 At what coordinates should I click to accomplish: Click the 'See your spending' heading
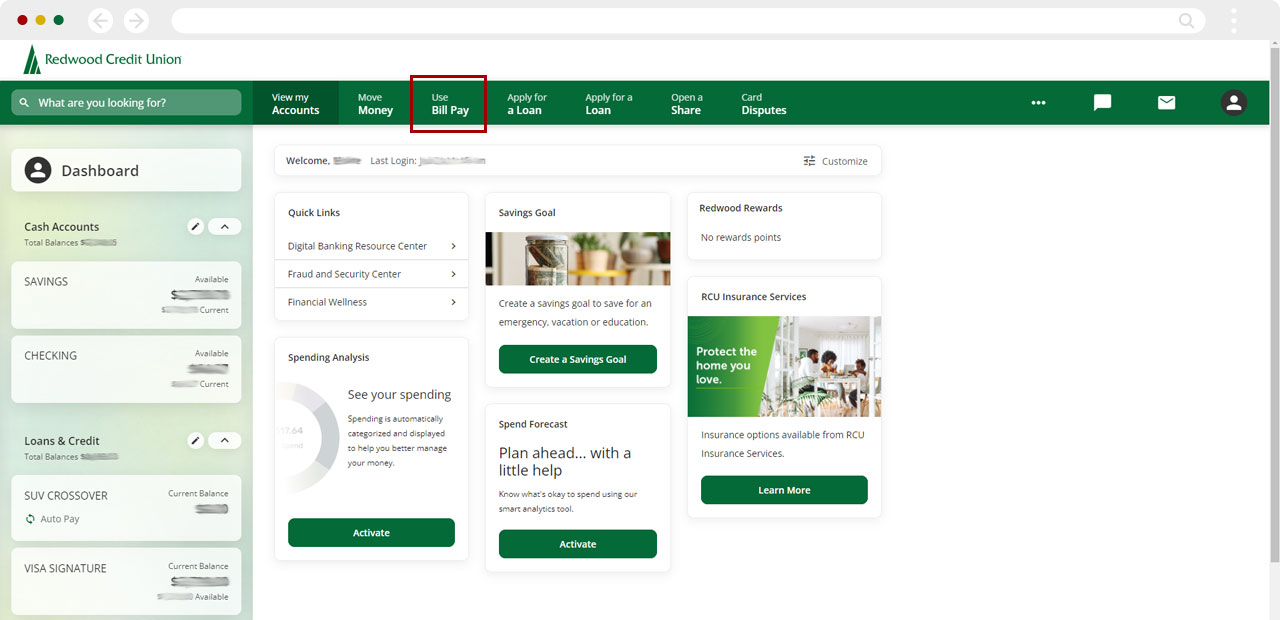coord(400,395)
